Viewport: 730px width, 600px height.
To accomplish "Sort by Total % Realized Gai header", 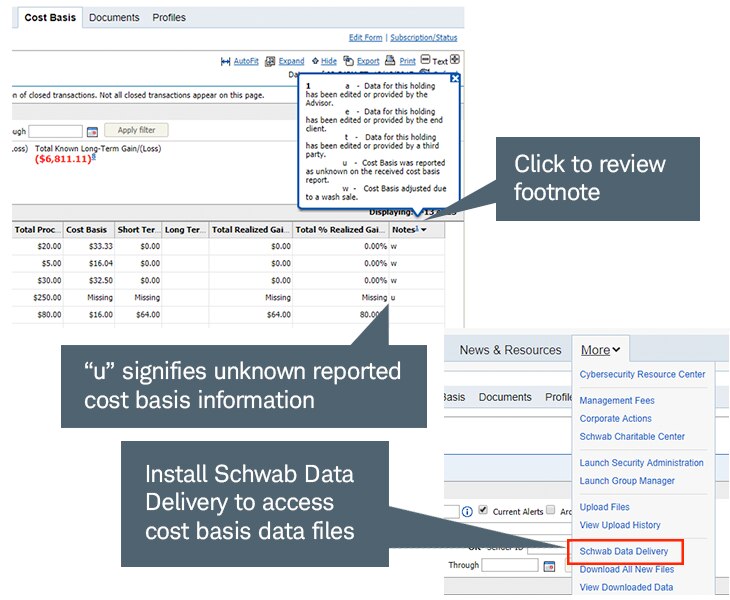I will coord(340,230).
